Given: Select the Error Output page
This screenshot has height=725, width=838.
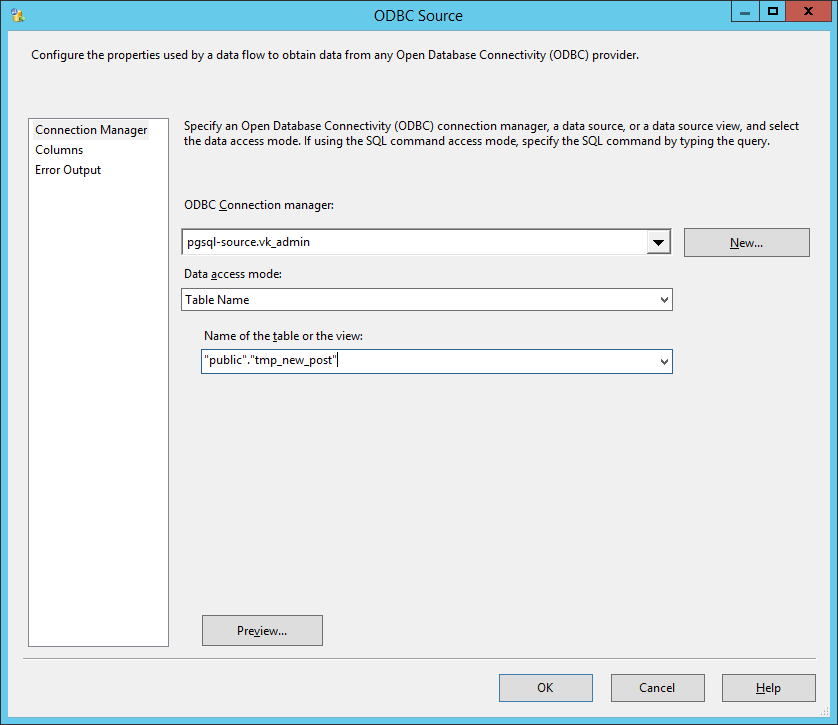Looking at the screenshot, I should point(67,169).
